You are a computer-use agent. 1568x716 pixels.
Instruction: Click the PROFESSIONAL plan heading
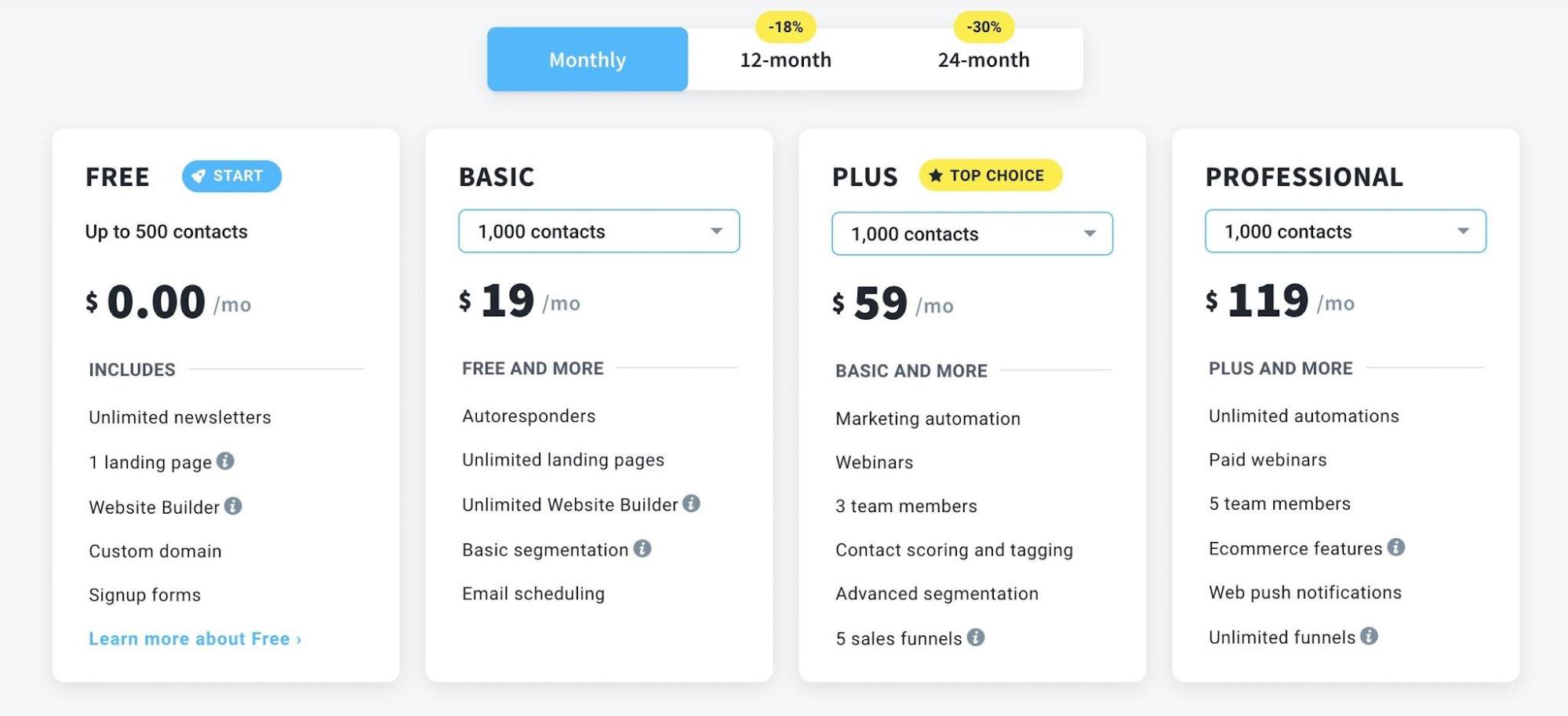point(1304,177)
